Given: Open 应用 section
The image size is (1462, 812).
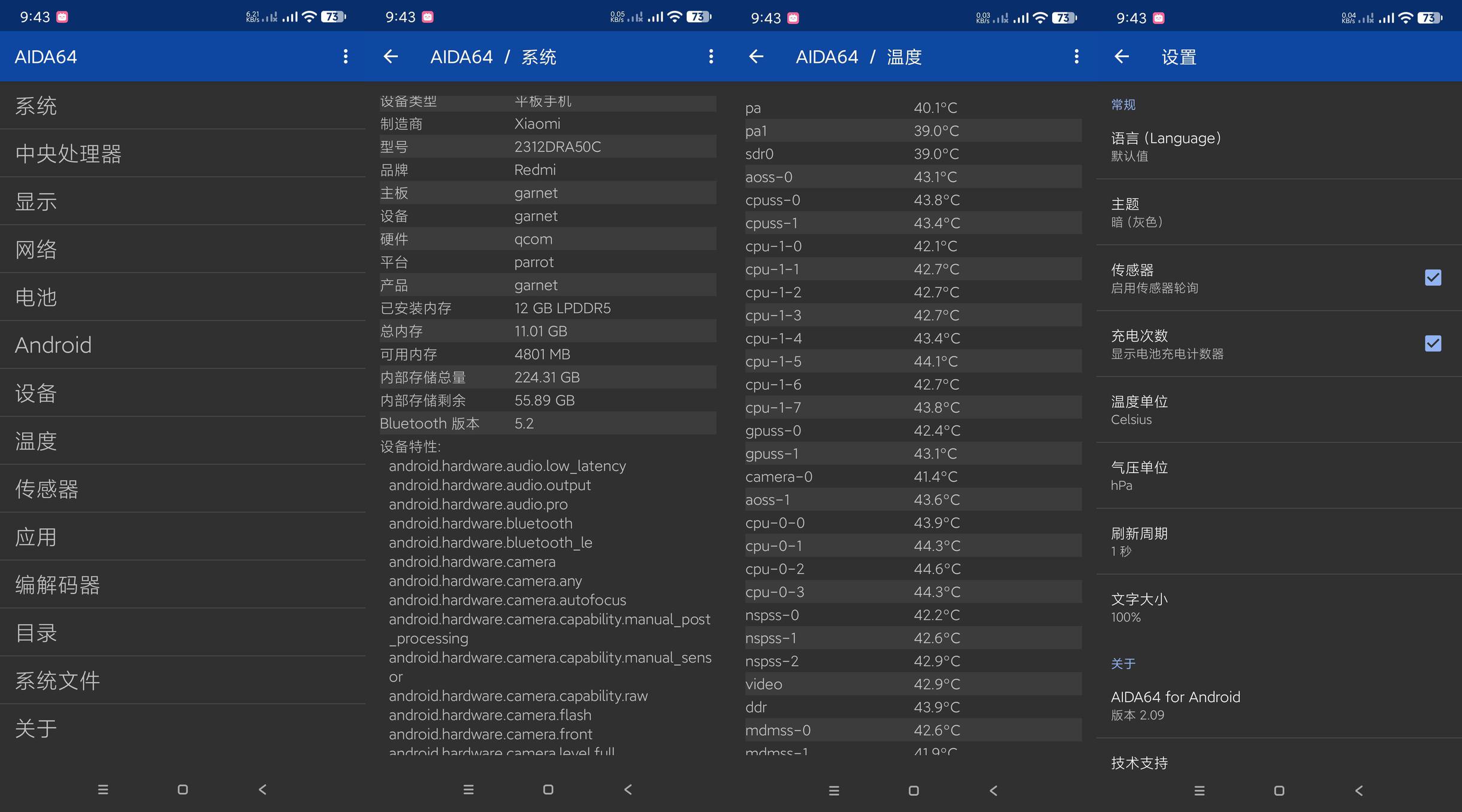Looking at the screenshot, I should click(183, 537).
